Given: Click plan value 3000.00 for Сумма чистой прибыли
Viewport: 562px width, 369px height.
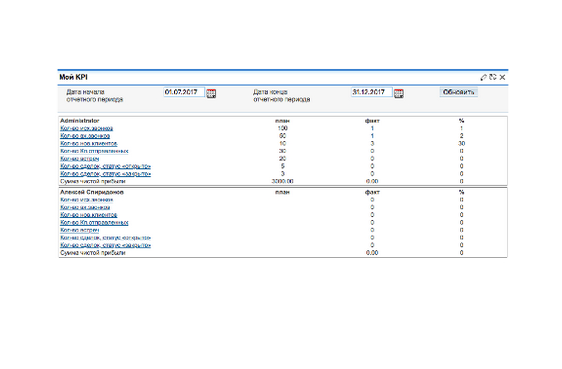Looking at the screenshot, I should [x=282, y=181].
